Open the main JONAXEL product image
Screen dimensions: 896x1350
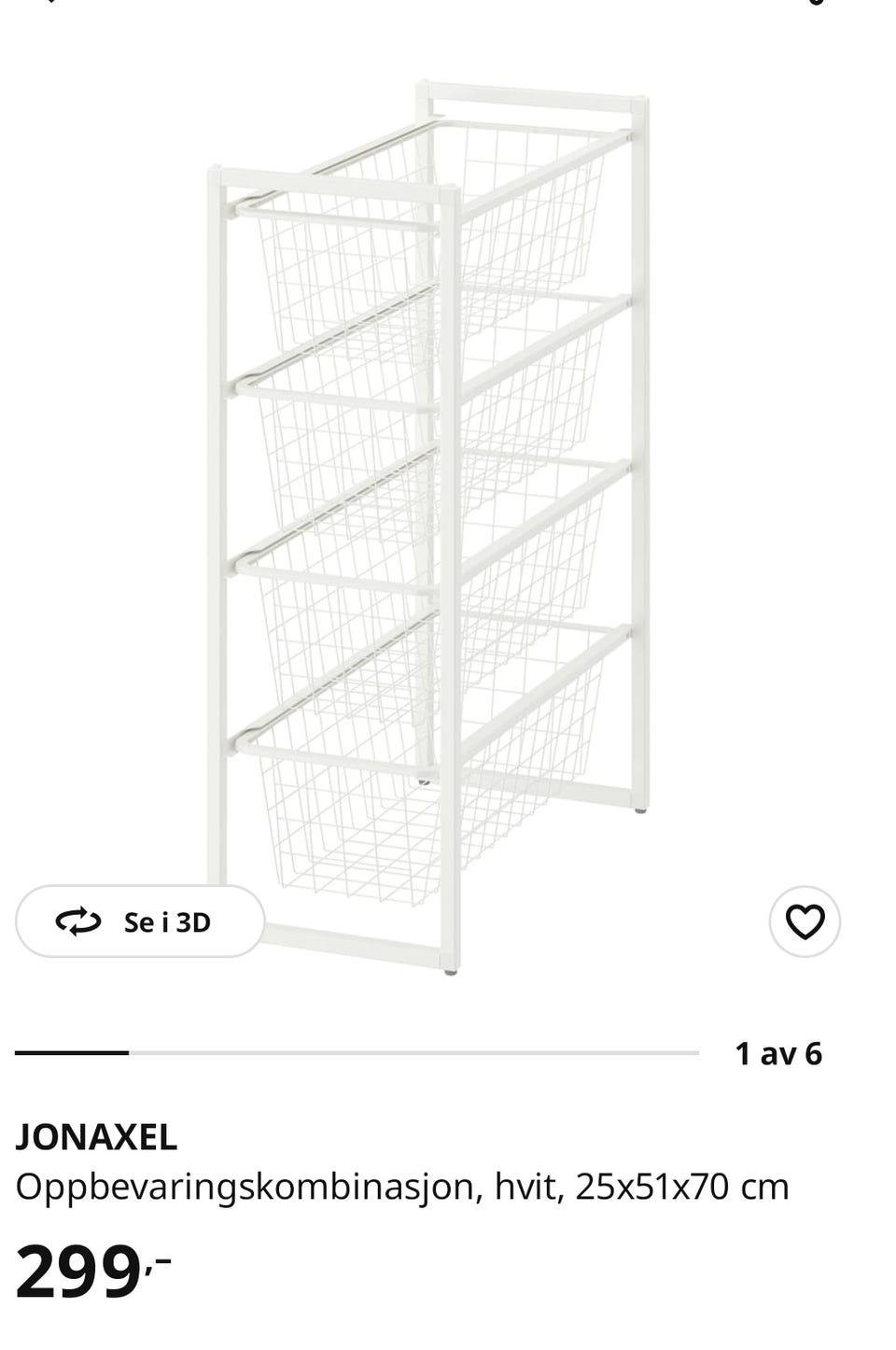[428, 527]
